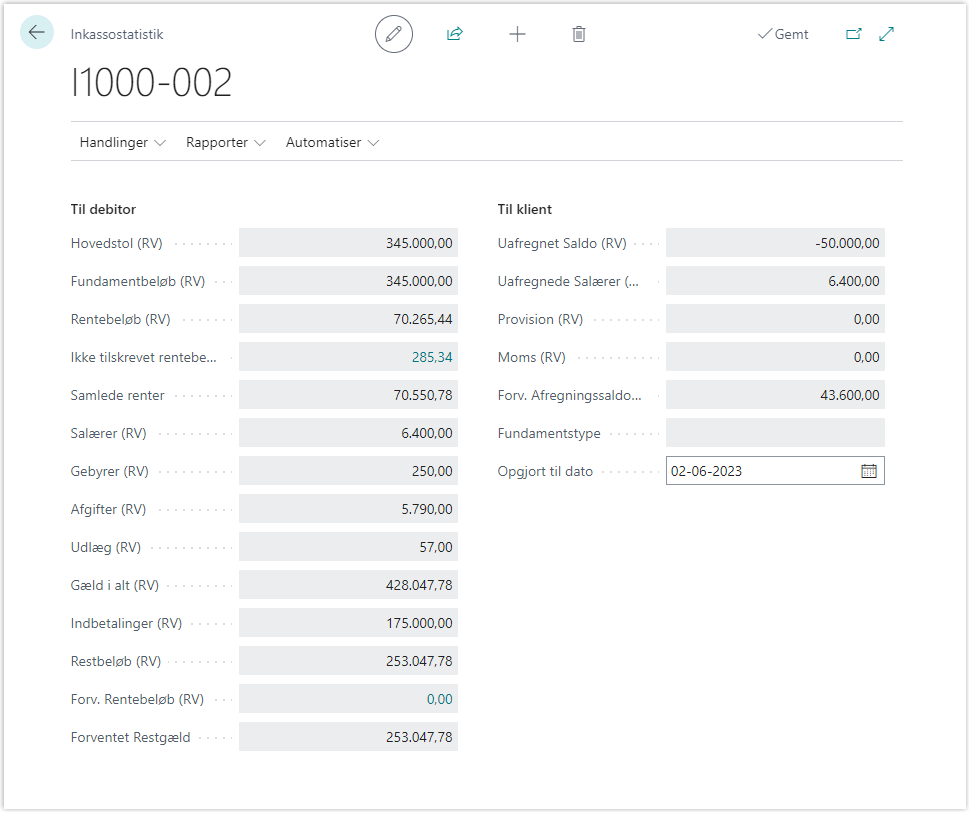Click the Forv. Rentebeløb value 0,00

click(x=439, y=699)
